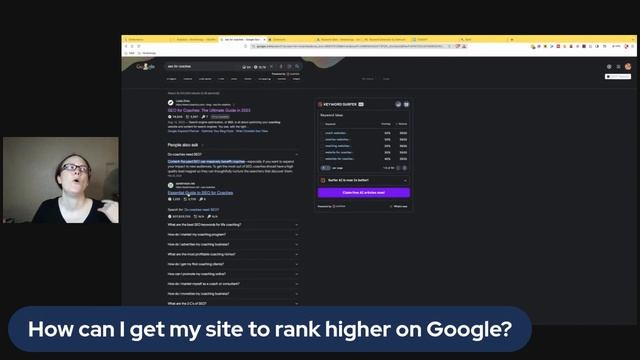Viewport: 640px width, 360px height.
Task: Open Google quick settings gear icon
Action: point(609,67)
